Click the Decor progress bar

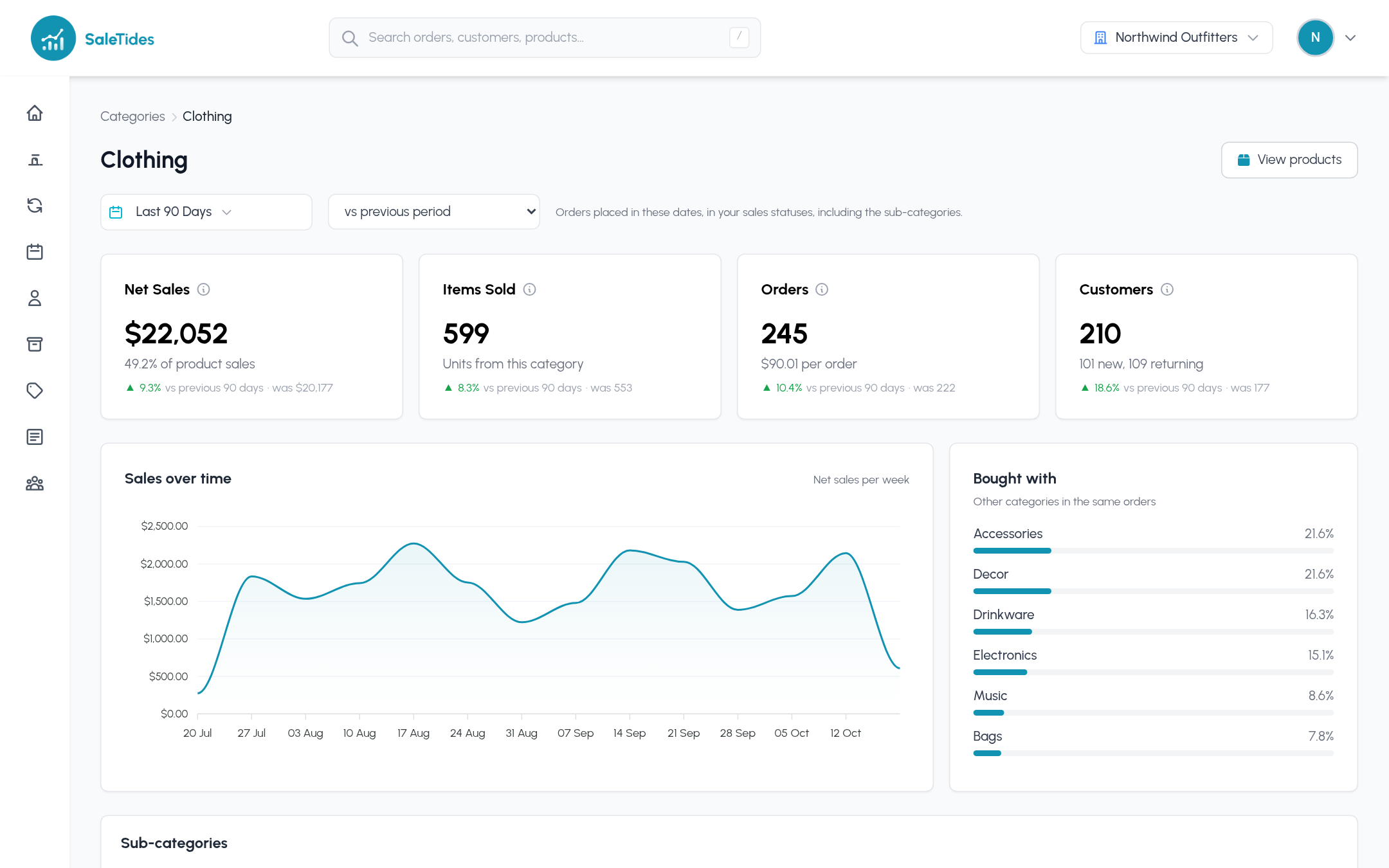tap(1154, 592)
